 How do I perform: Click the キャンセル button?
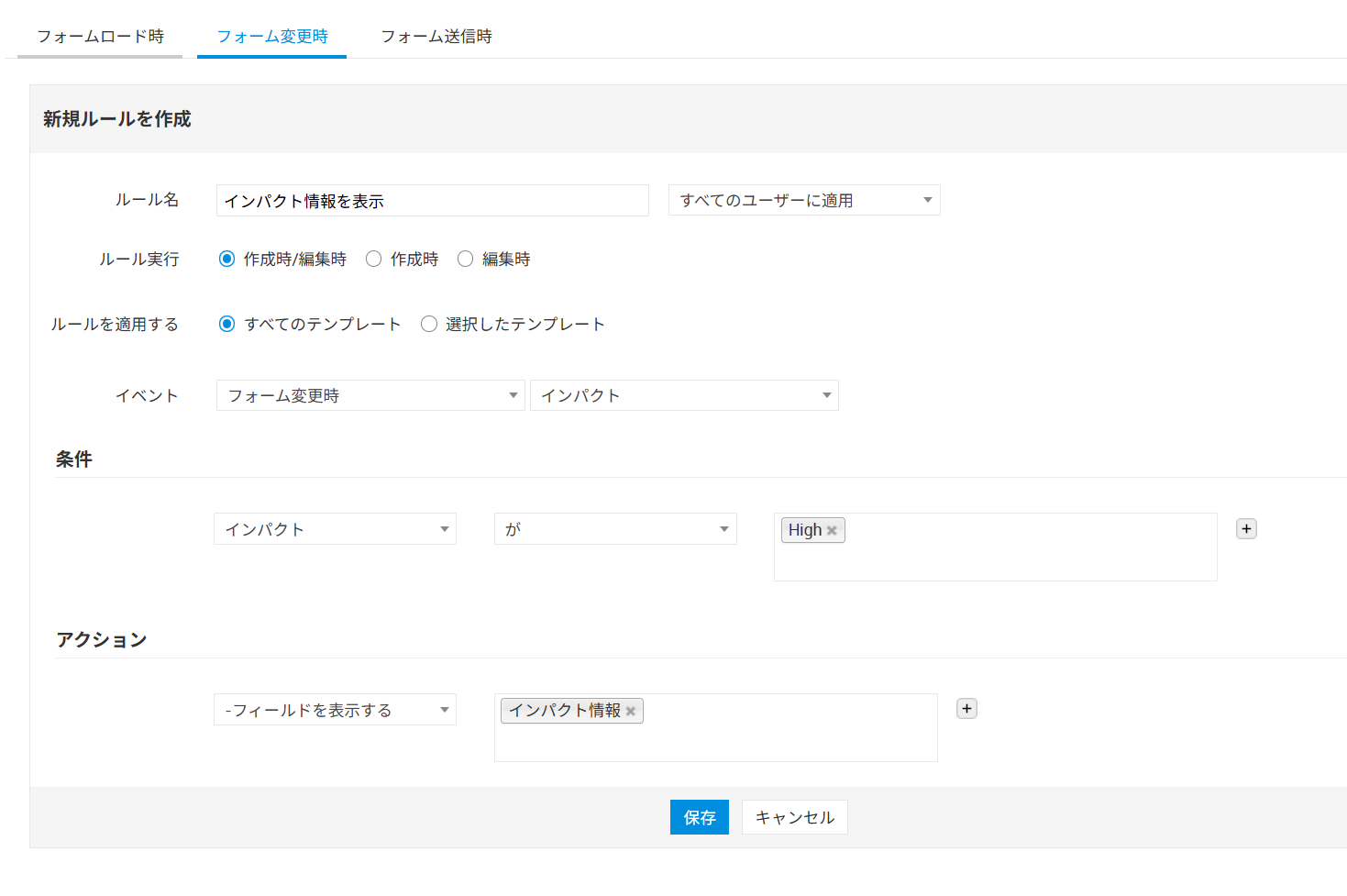794,817
